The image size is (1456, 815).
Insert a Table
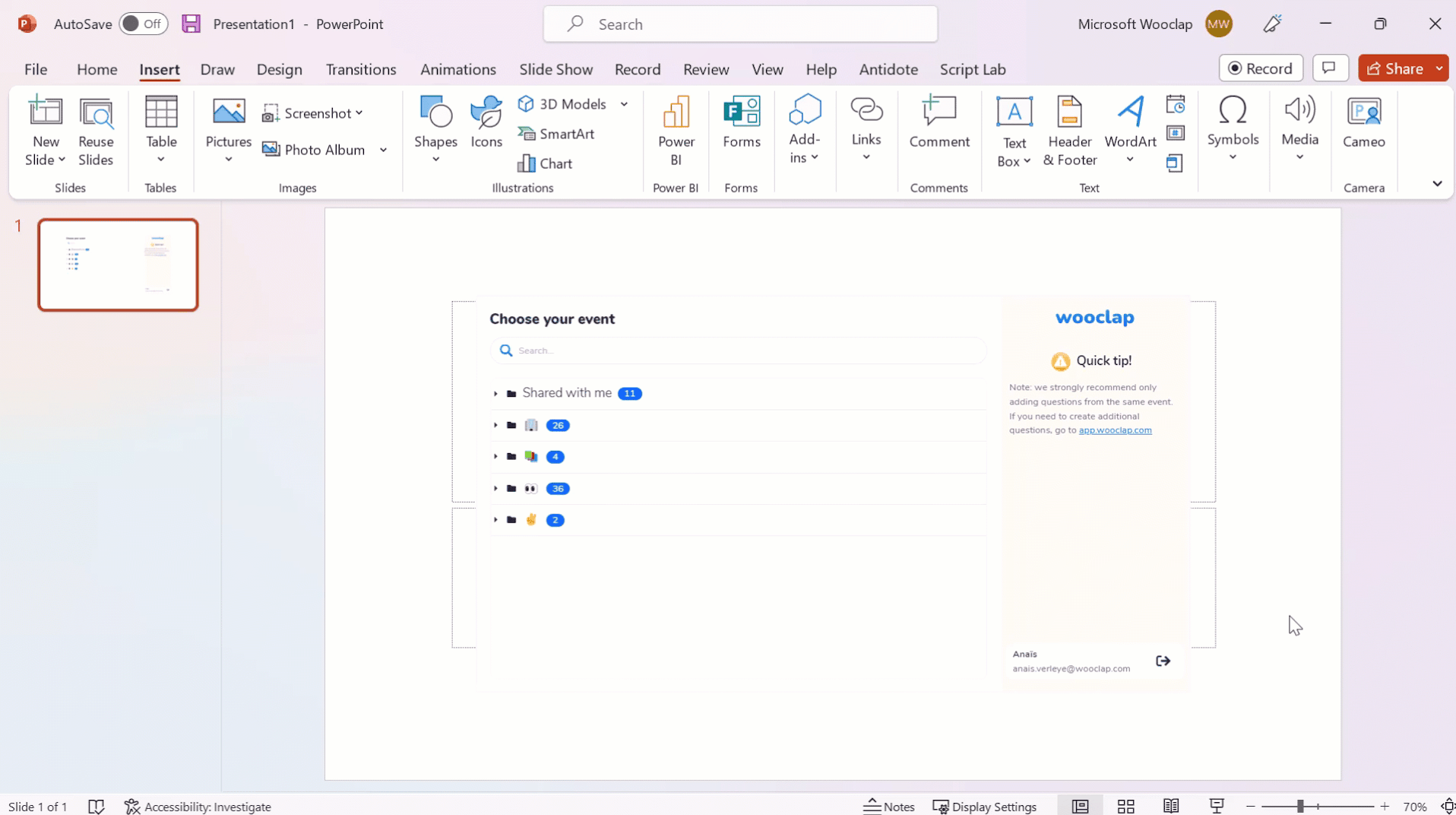[x=161, y=131]
